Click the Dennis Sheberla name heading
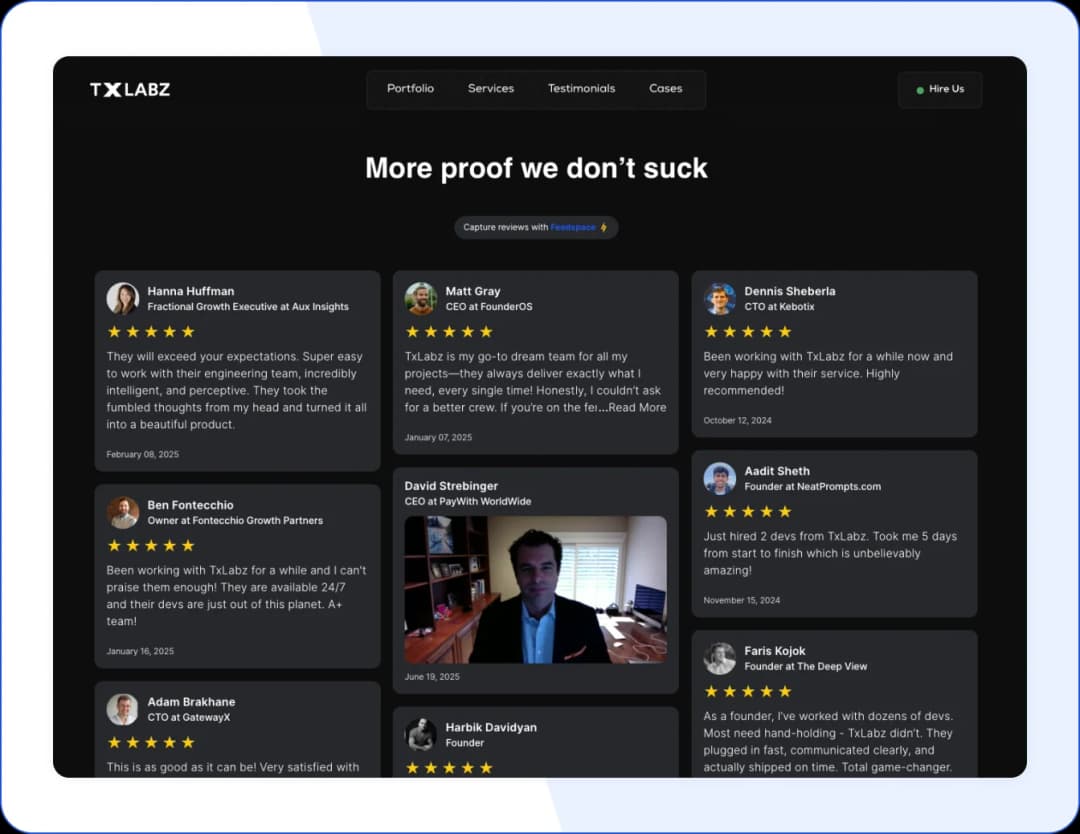The height and width of the screenshot is (834, 1080). [789, 292]
